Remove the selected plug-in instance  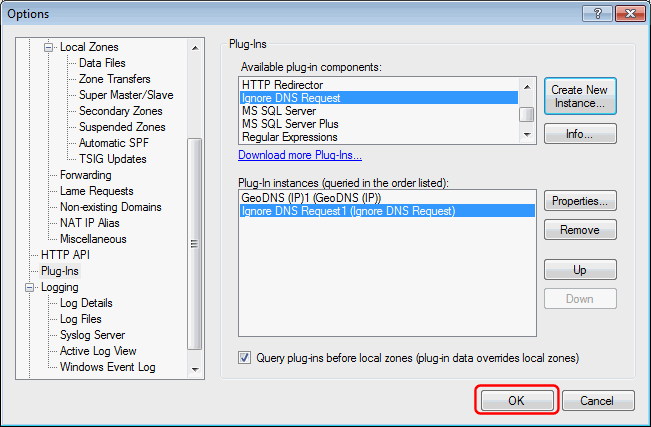point(580,230)
